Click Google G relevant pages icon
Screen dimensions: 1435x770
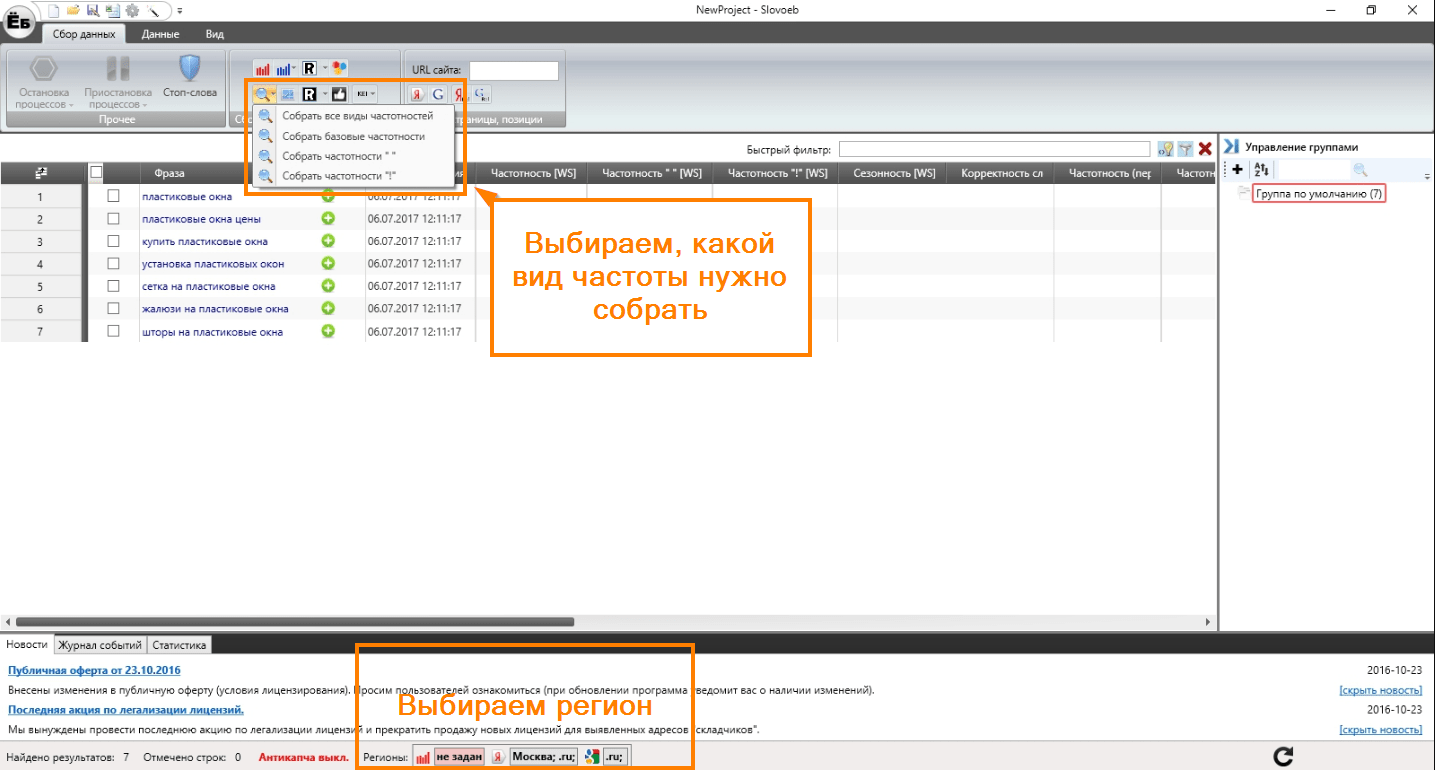[438, 95]
